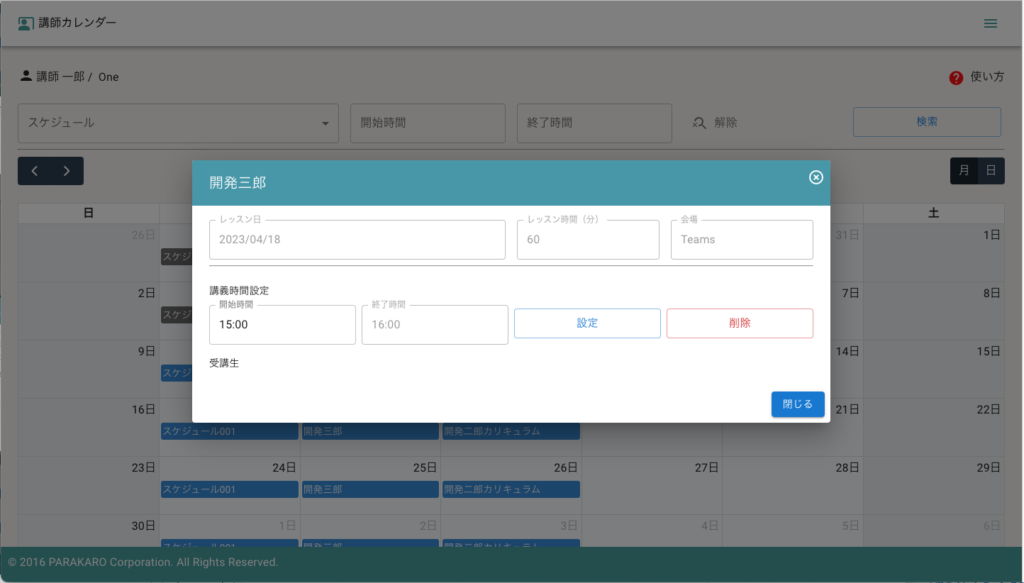Viewport: 1024px width, 583px height.
Task: Click the 閉じる button
Action: [797, 404]
